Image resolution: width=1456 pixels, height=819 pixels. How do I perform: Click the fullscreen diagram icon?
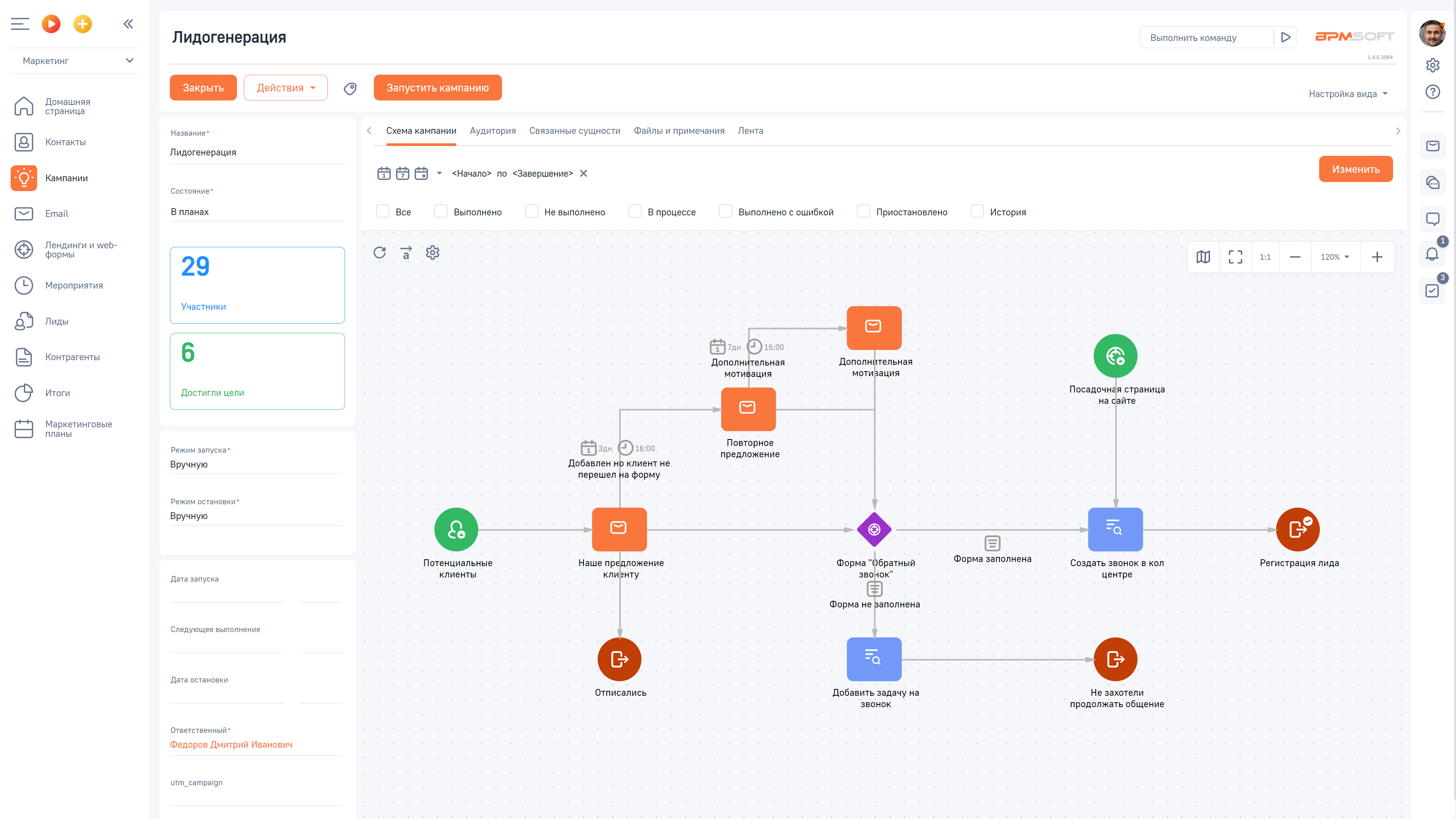pyautogui.click(x=1235, y=257)
